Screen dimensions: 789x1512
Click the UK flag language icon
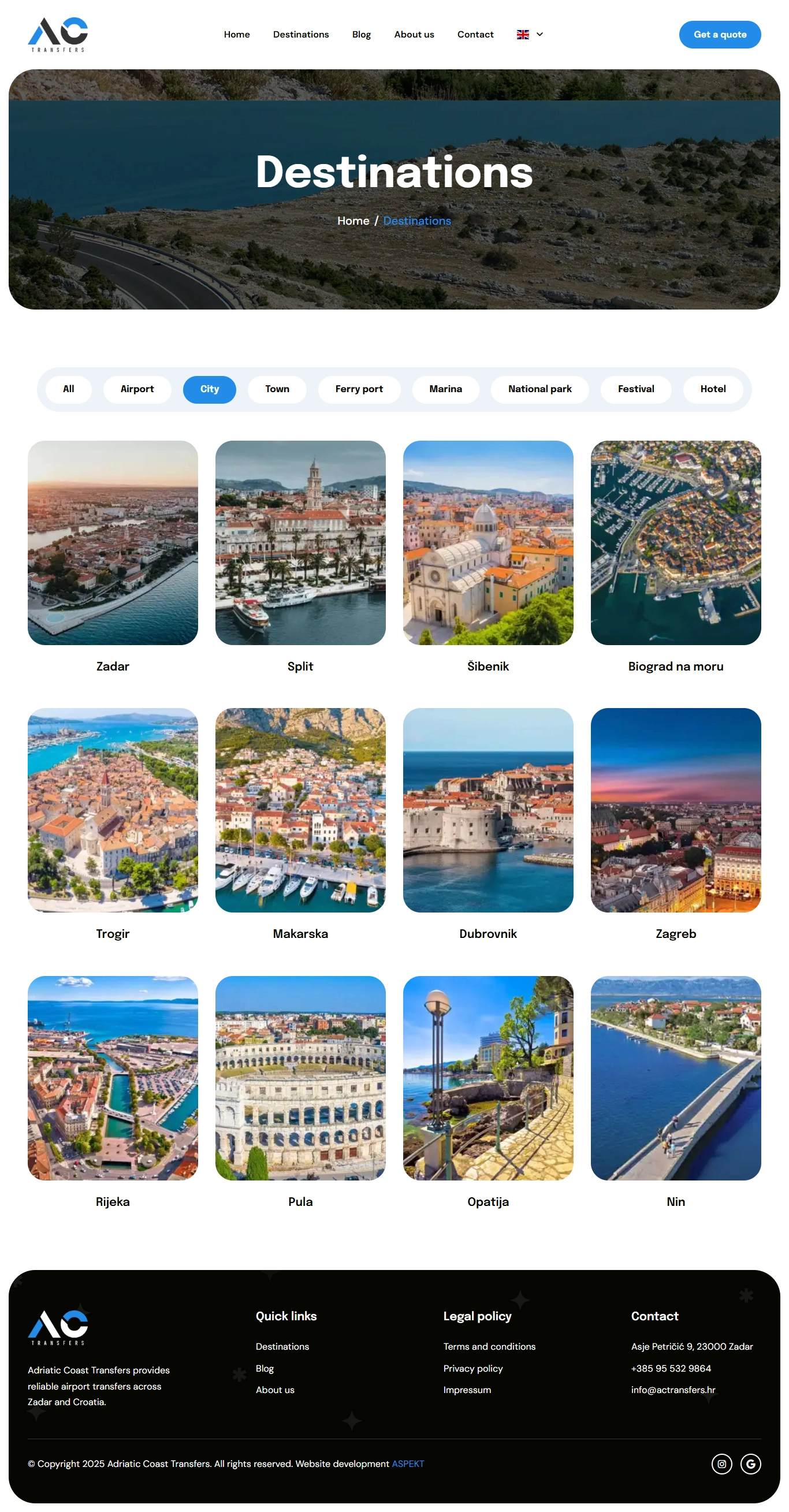523,35
